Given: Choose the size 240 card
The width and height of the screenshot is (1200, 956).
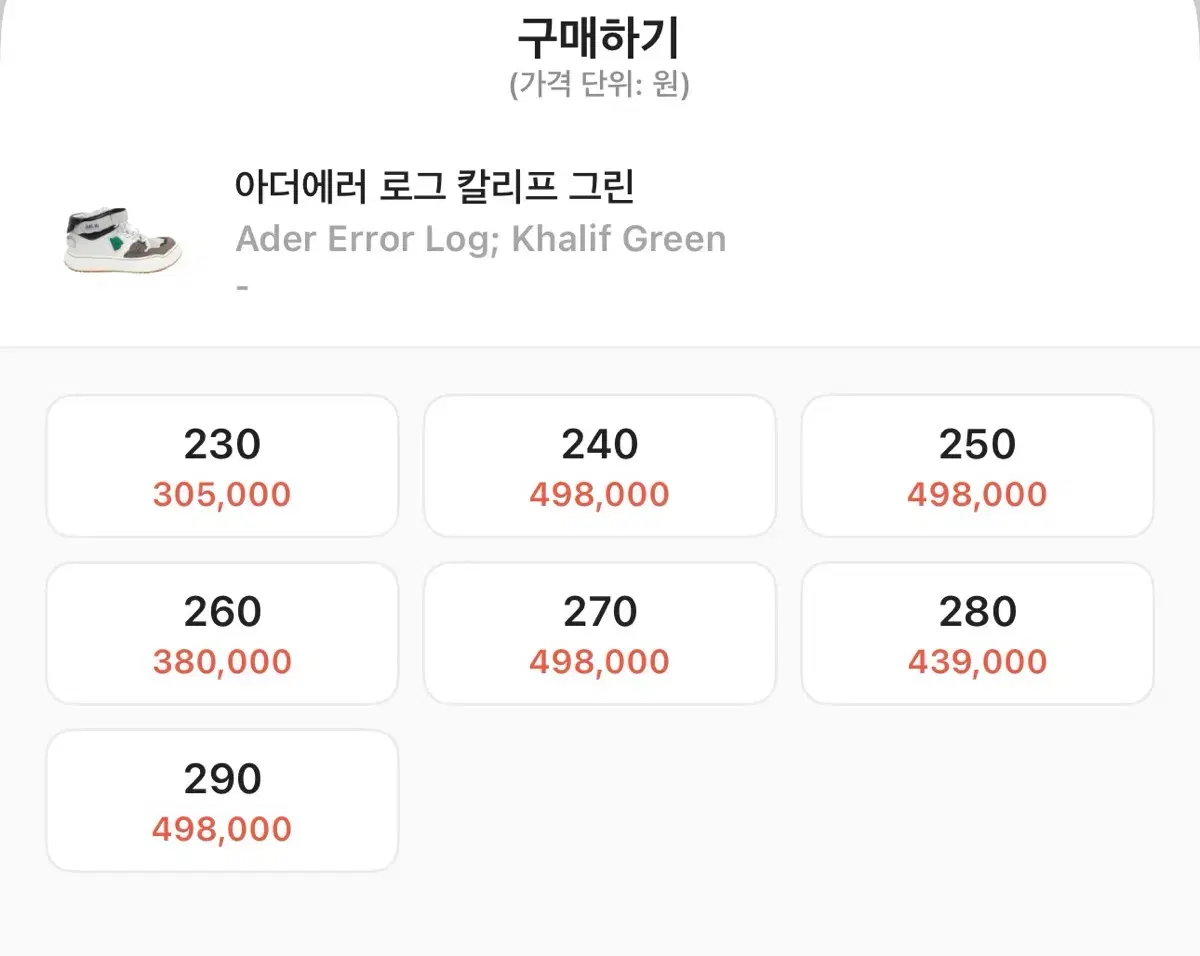Looking at the screenshot, I should [x=599, y=466].
